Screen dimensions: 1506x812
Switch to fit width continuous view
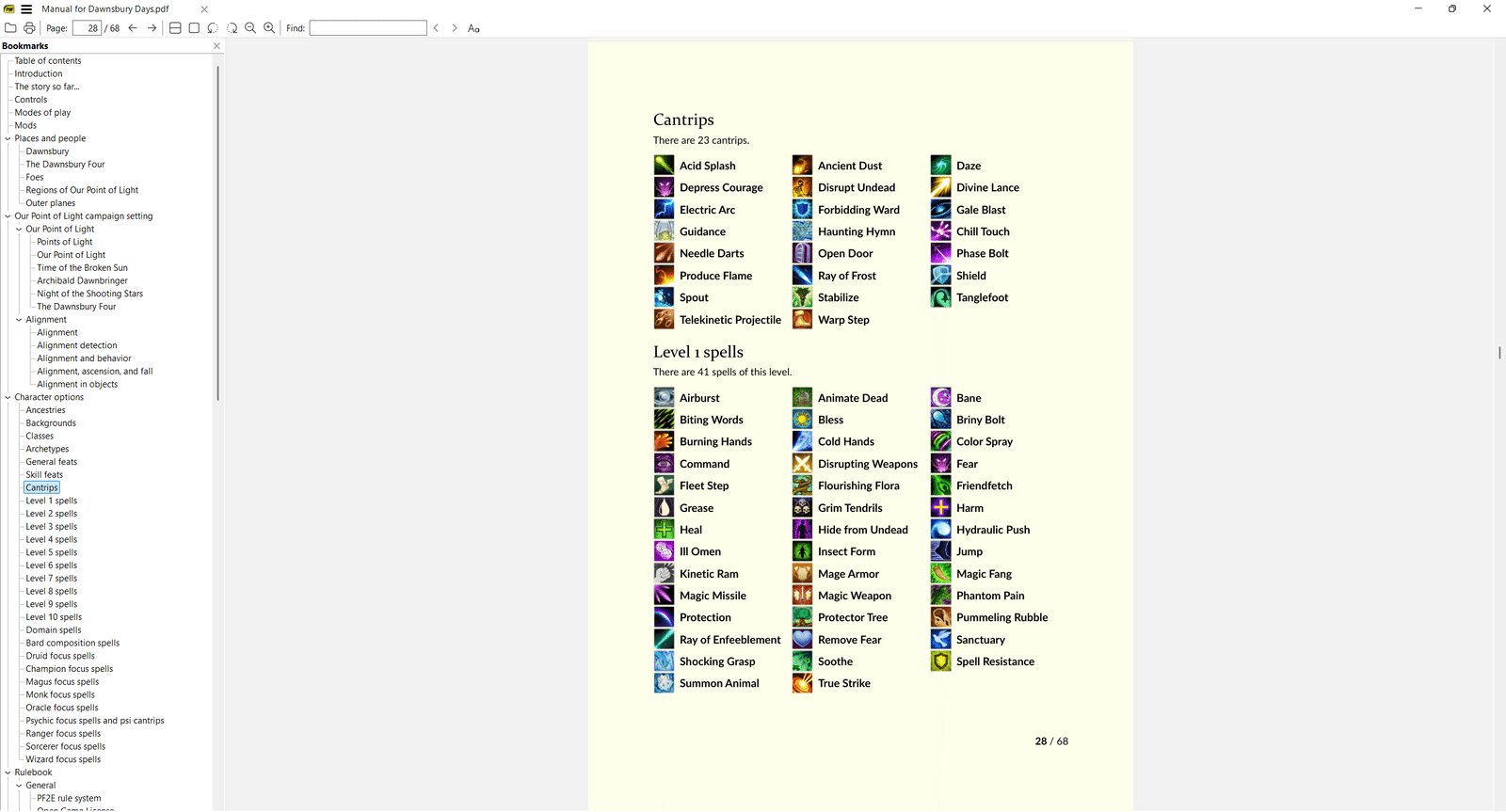coord(175,28)
